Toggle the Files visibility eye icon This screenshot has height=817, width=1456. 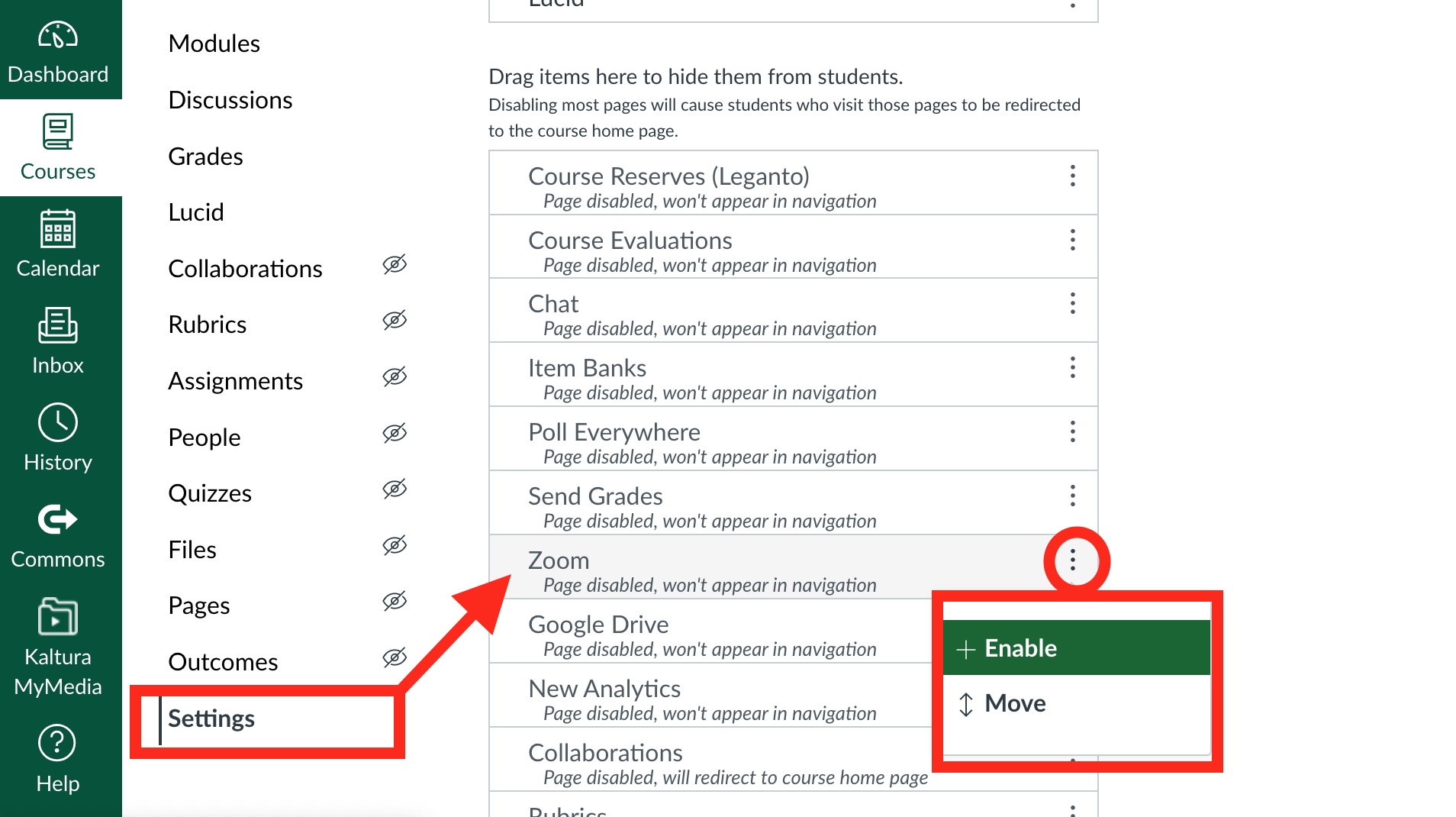[x=395, y=545]
